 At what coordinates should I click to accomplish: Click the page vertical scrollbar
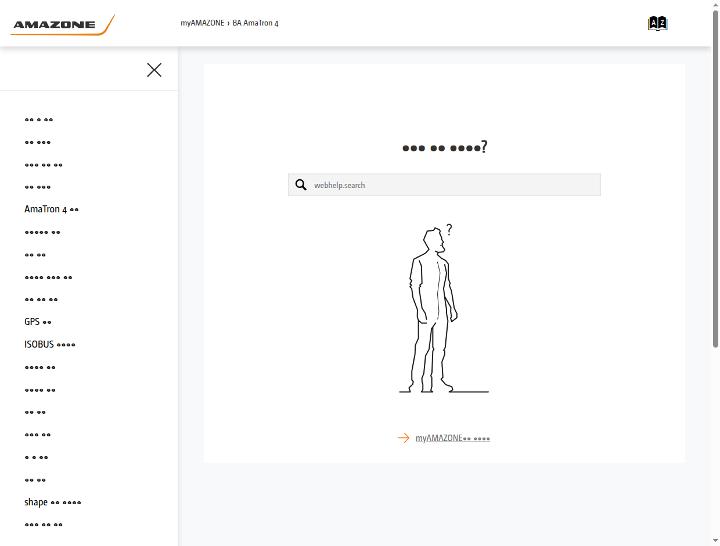tap(715, 179)
